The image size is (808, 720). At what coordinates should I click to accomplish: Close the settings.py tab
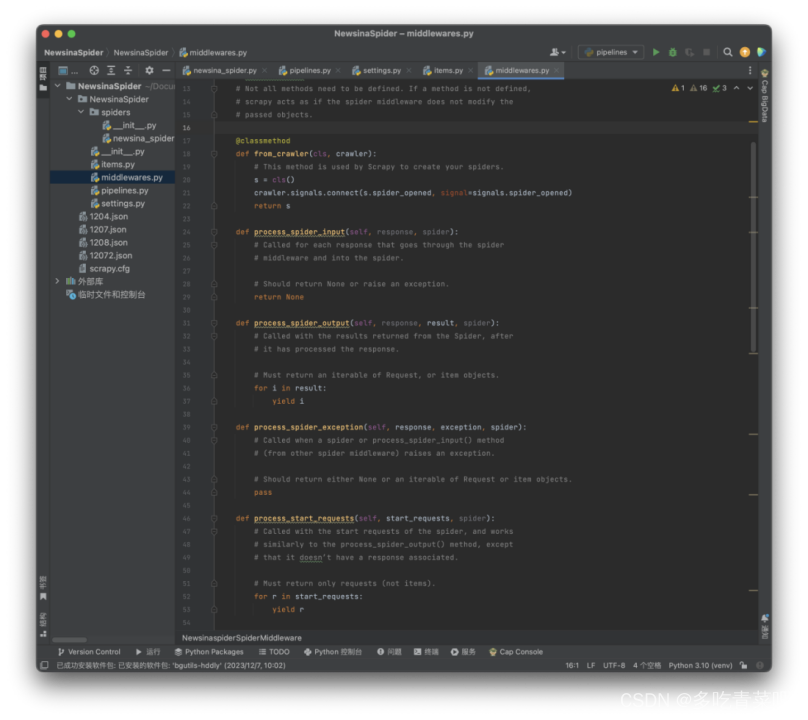point(409,71)
